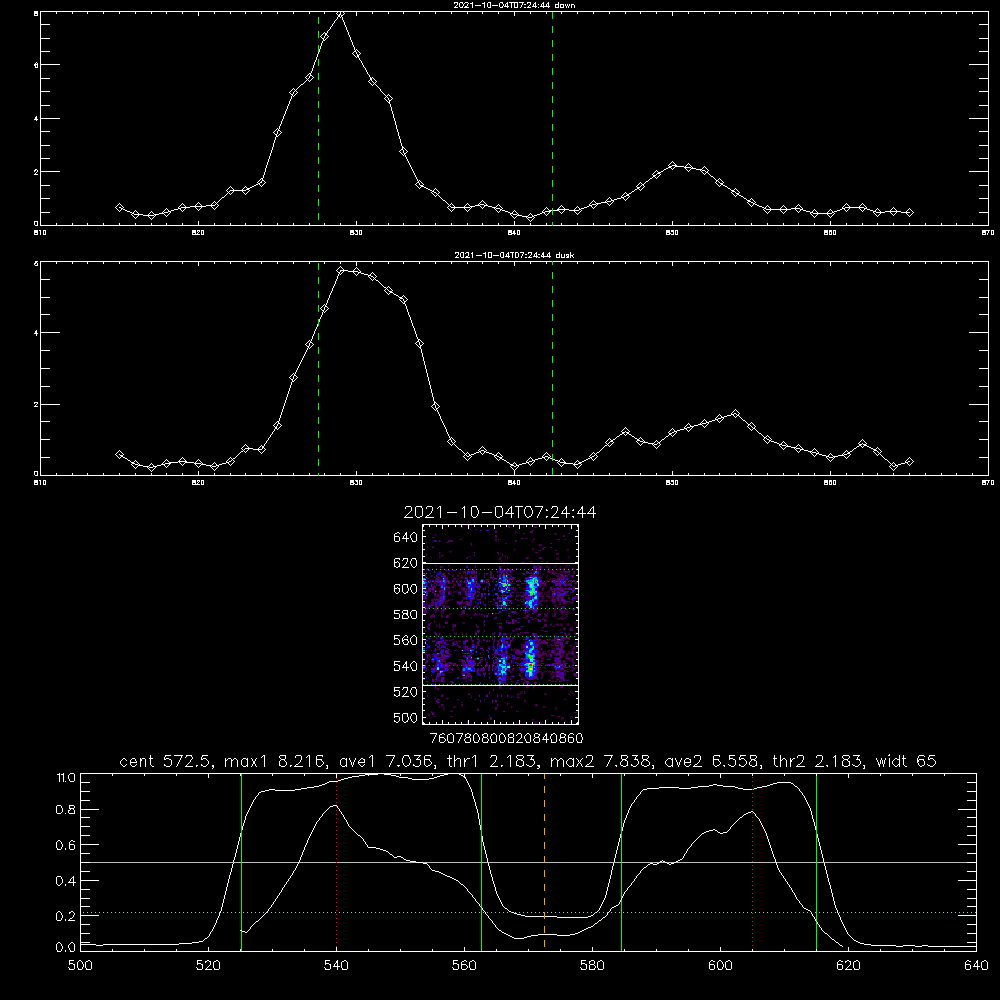Click the highest peak data point in the dawn plot
Viewport: 1000px width, 1000px height.
point(341,13)
